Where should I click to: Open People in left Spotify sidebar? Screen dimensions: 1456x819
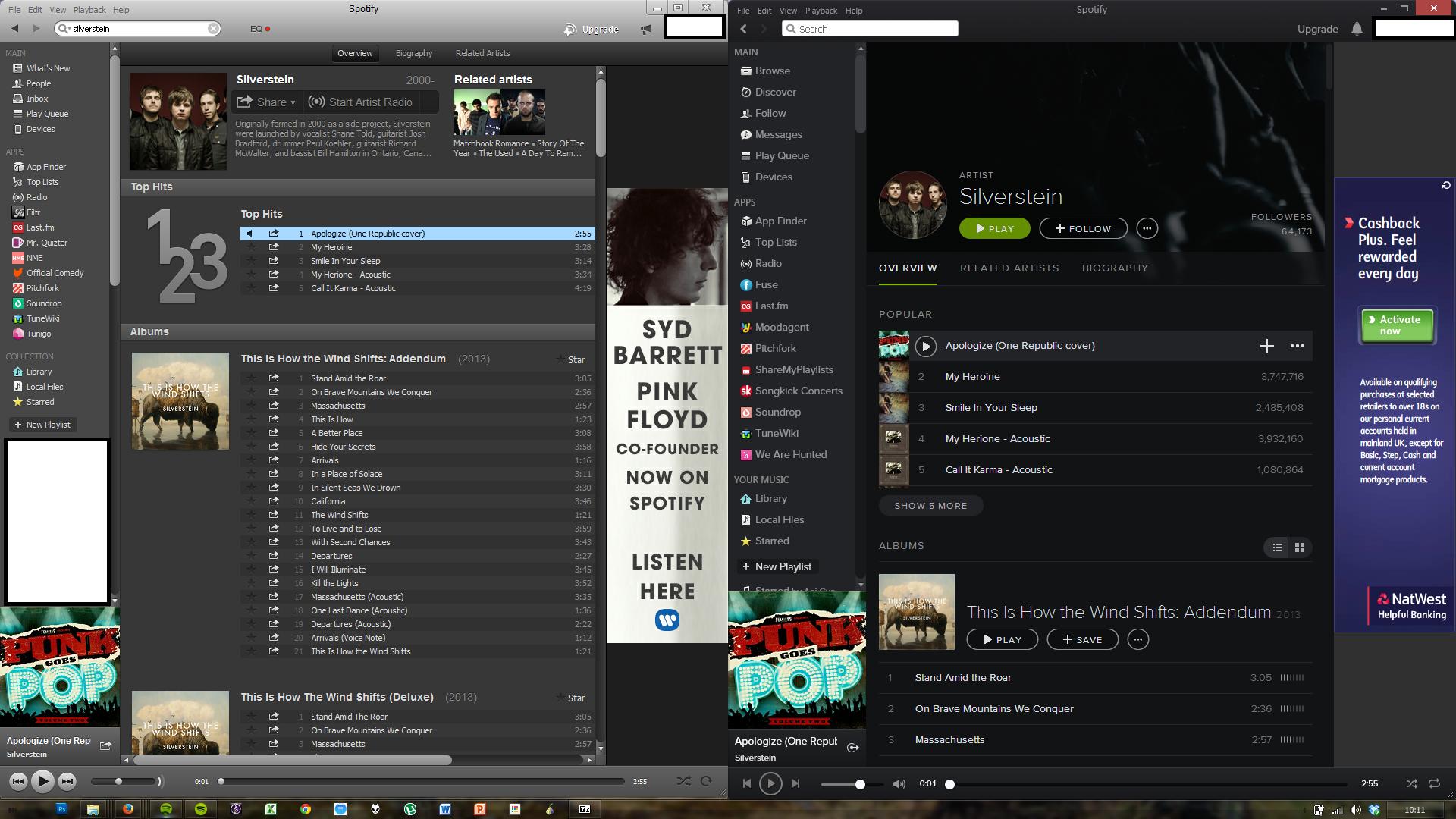[x=32, y=83]
